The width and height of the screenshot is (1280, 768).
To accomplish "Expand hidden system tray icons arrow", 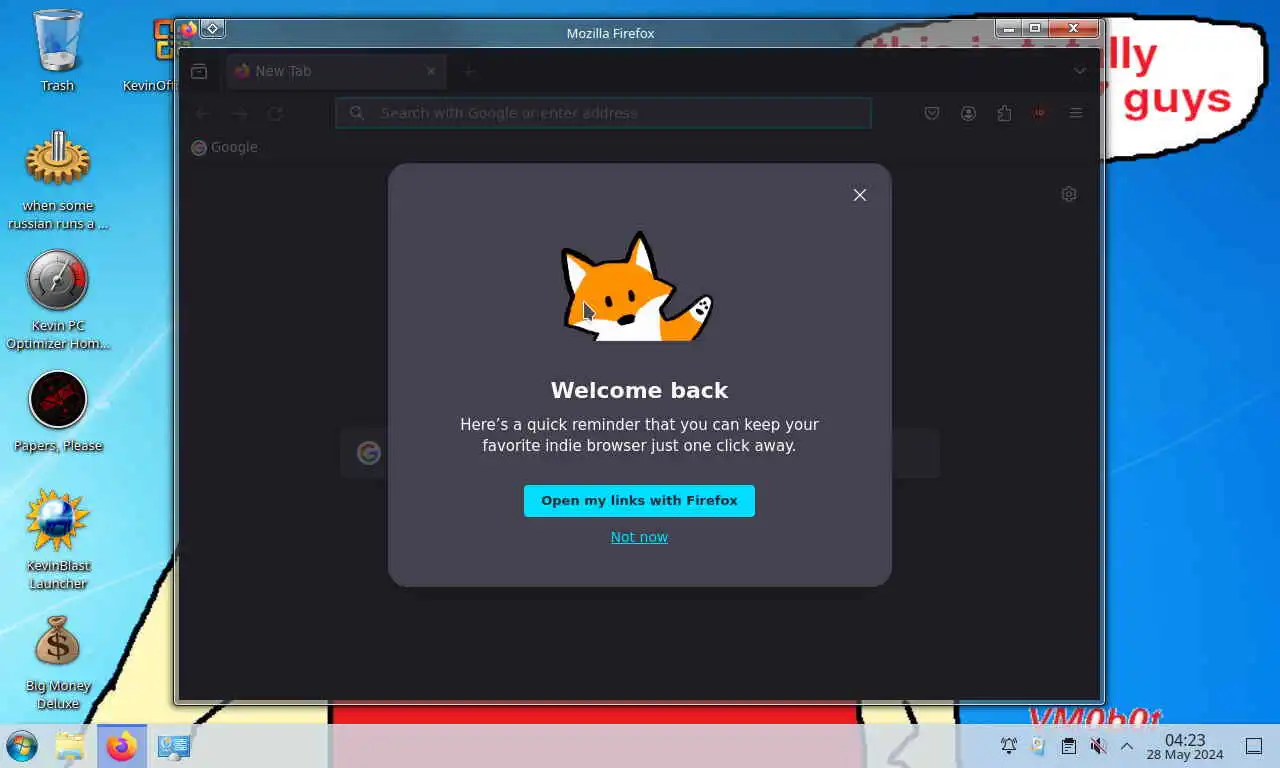I will pyautogui.click(x=1126, y=746).
